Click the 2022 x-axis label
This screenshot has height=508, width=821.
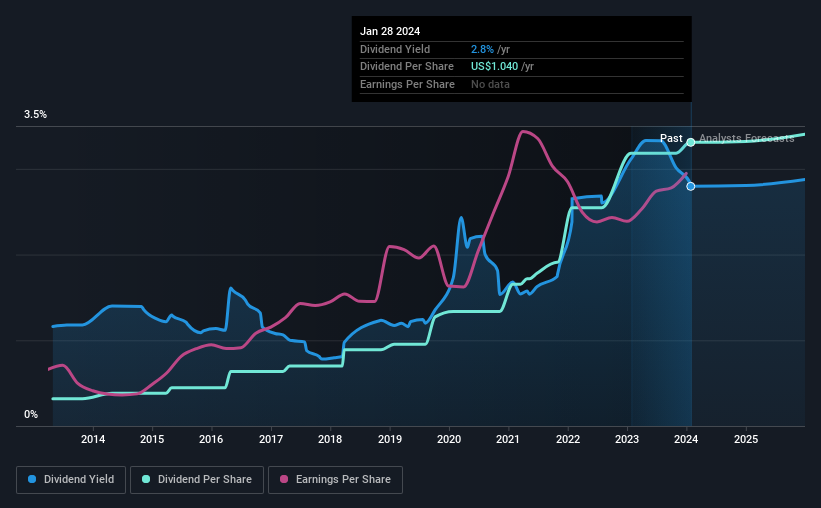568,439
